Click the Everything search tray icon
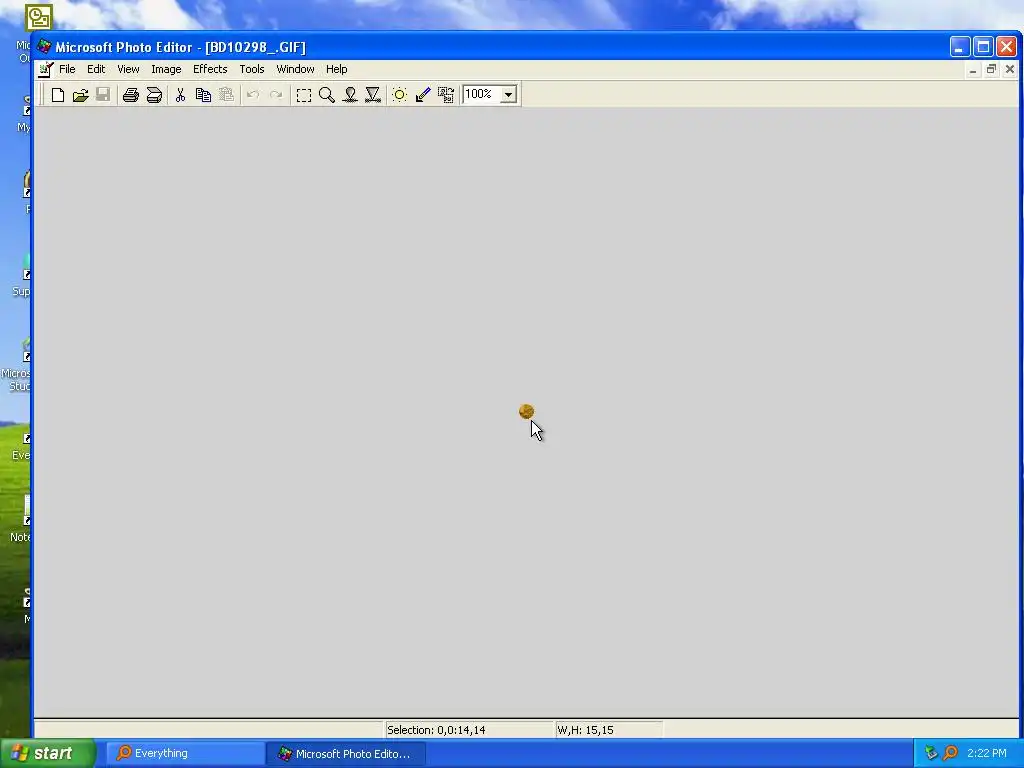 (x=951, y=753)
